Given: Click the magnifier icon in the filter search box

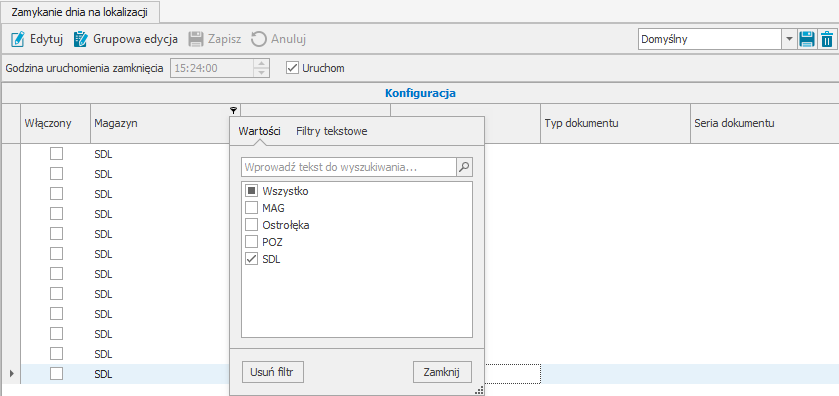Looking at the screenshot, I should pos(464,167).
